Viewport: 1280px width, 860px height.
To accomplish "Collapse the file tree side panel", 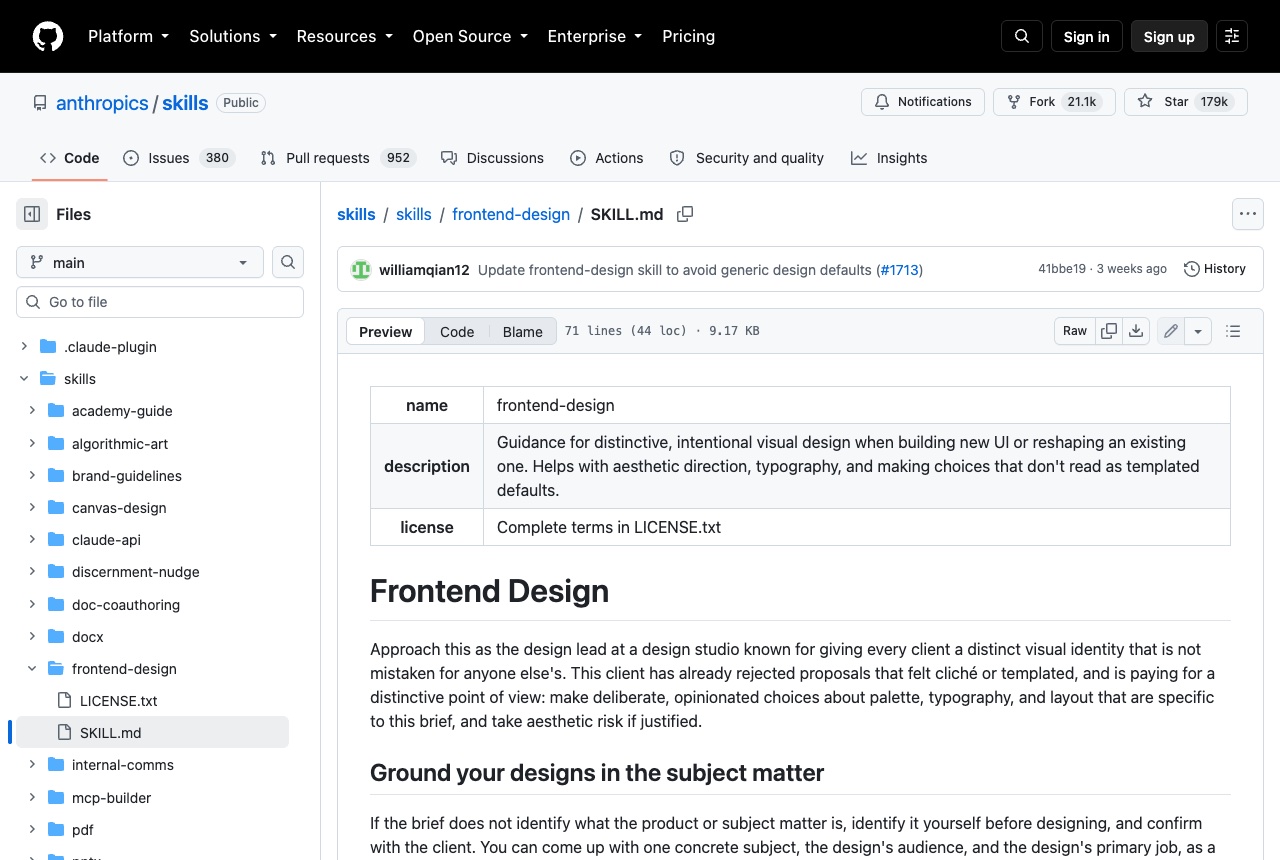I will (32, 214).
